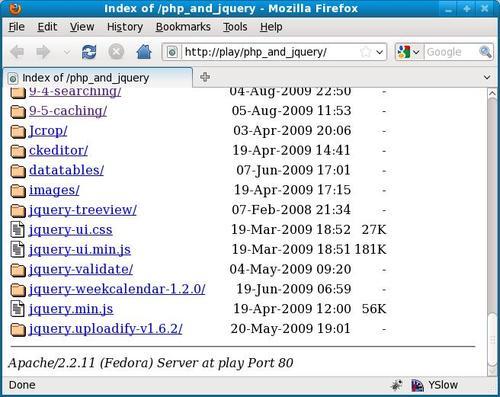Image resolution: width=500 pixels, height=397 pixels.
Task: Open the jquery-ui.css file link
Action: [71, 230]
